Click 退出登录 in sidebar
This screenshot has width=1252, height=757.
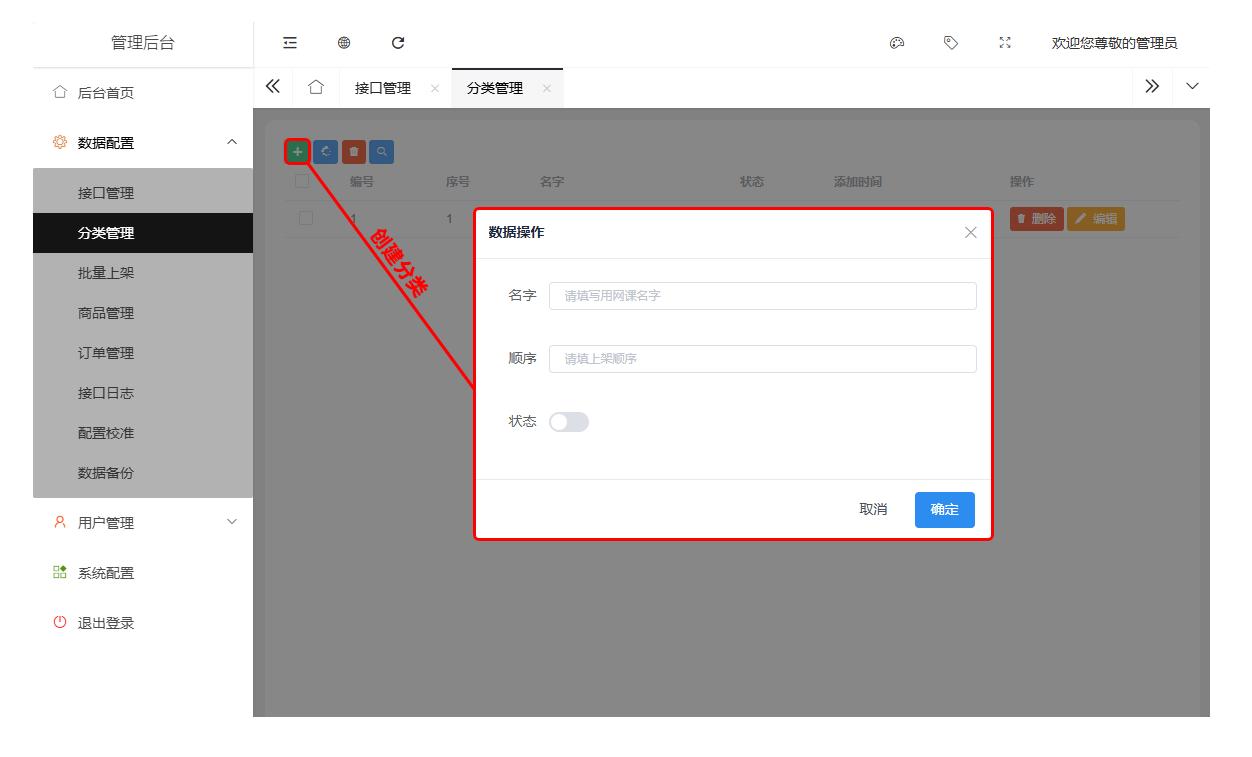(x=143, y=623)
